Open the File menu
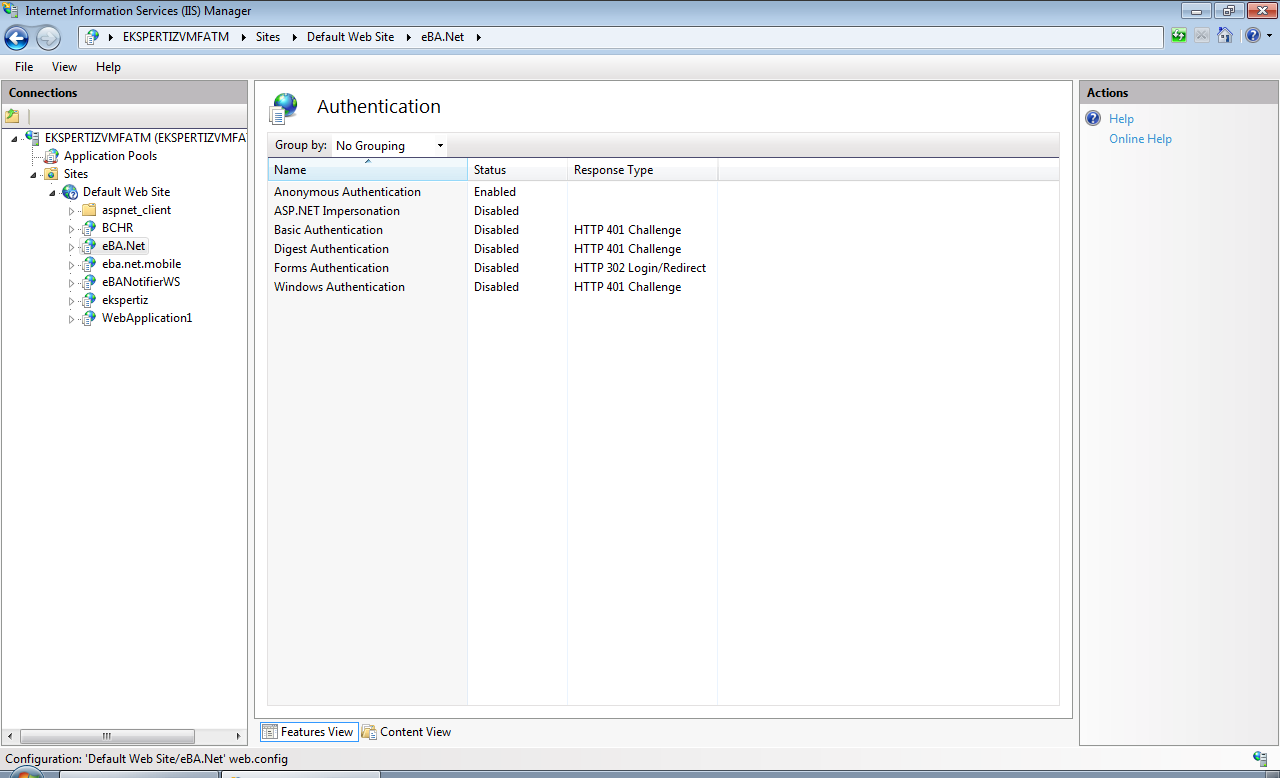Screen dimensions: 1280x778 24,67
